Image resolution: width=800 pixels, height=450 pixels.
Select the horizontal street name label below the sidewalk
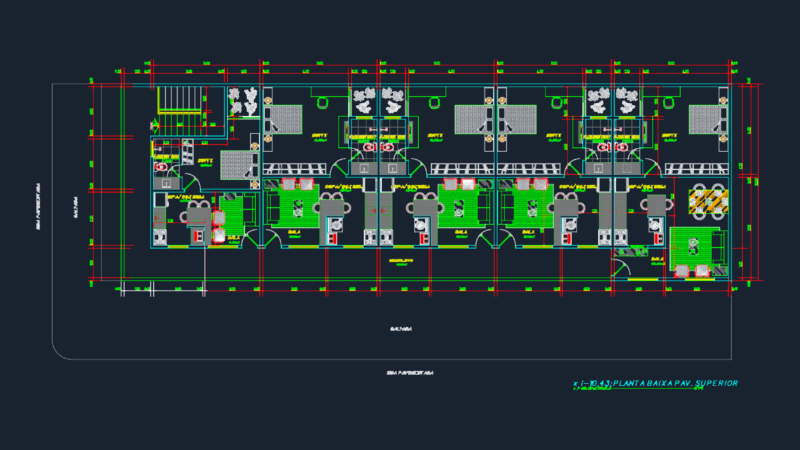pyautogui.click(x=410, y=373)
